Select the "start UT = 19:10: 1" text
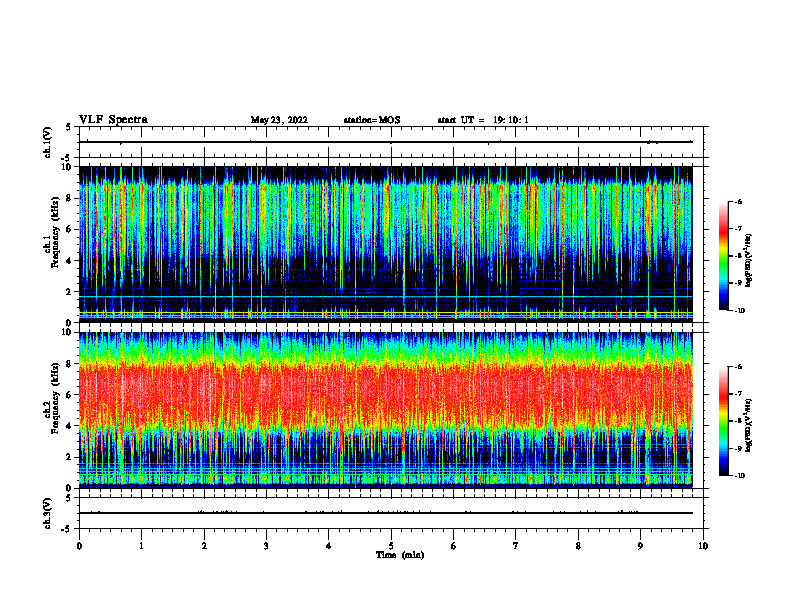The image size is (792, 612). click(483, 120)
